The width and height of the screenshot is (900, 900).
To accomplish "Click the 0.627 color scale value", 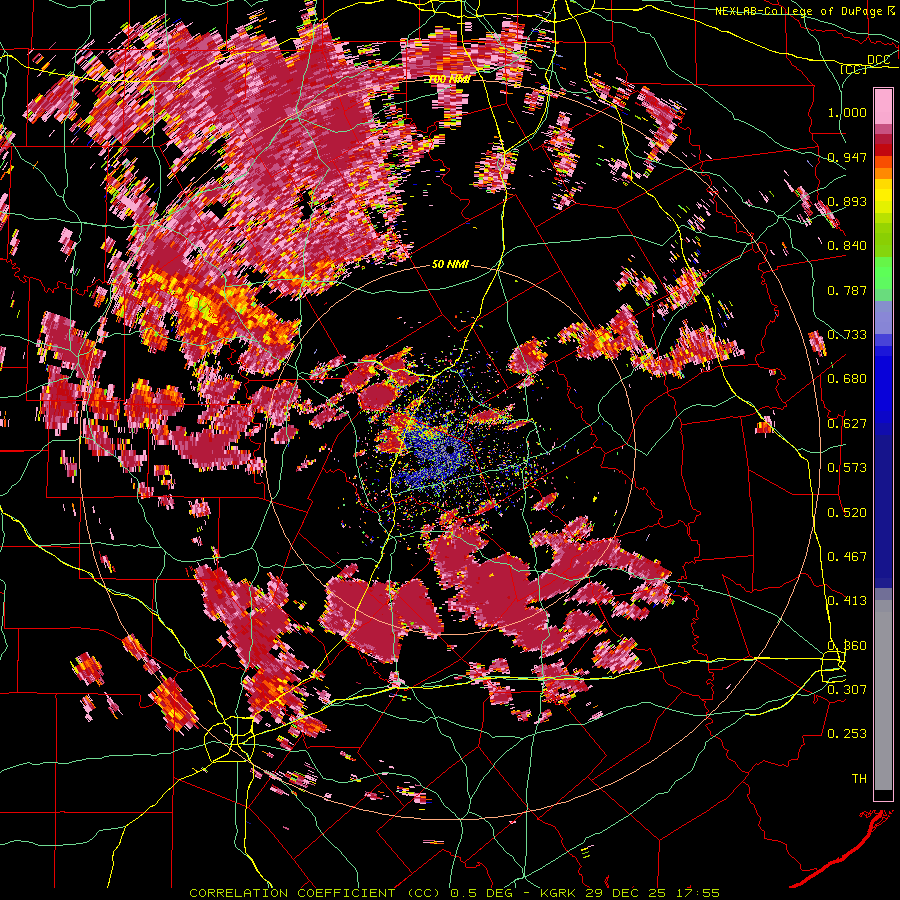I will point(847,424).
